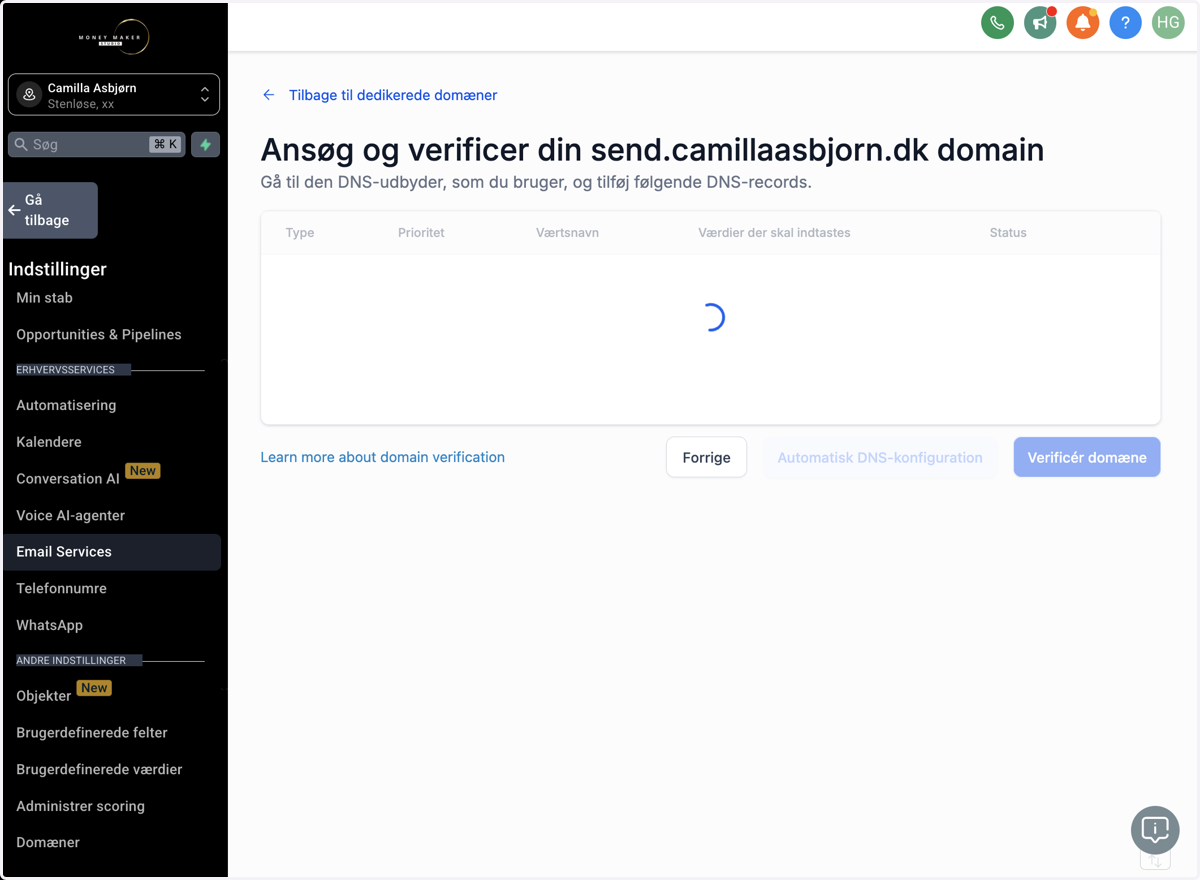The image size is (1200, 880).
Task: Open the blue question mark help icon
Action: (1125, 22)
